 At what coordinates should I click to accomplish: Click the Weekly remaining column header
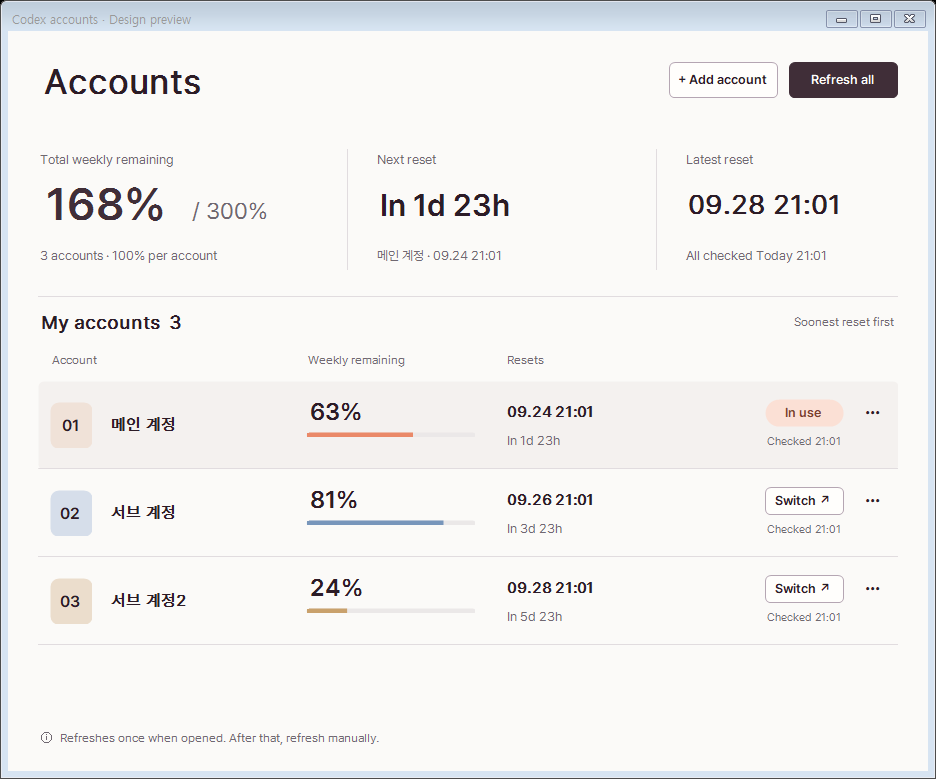click(x=356, y=360)
